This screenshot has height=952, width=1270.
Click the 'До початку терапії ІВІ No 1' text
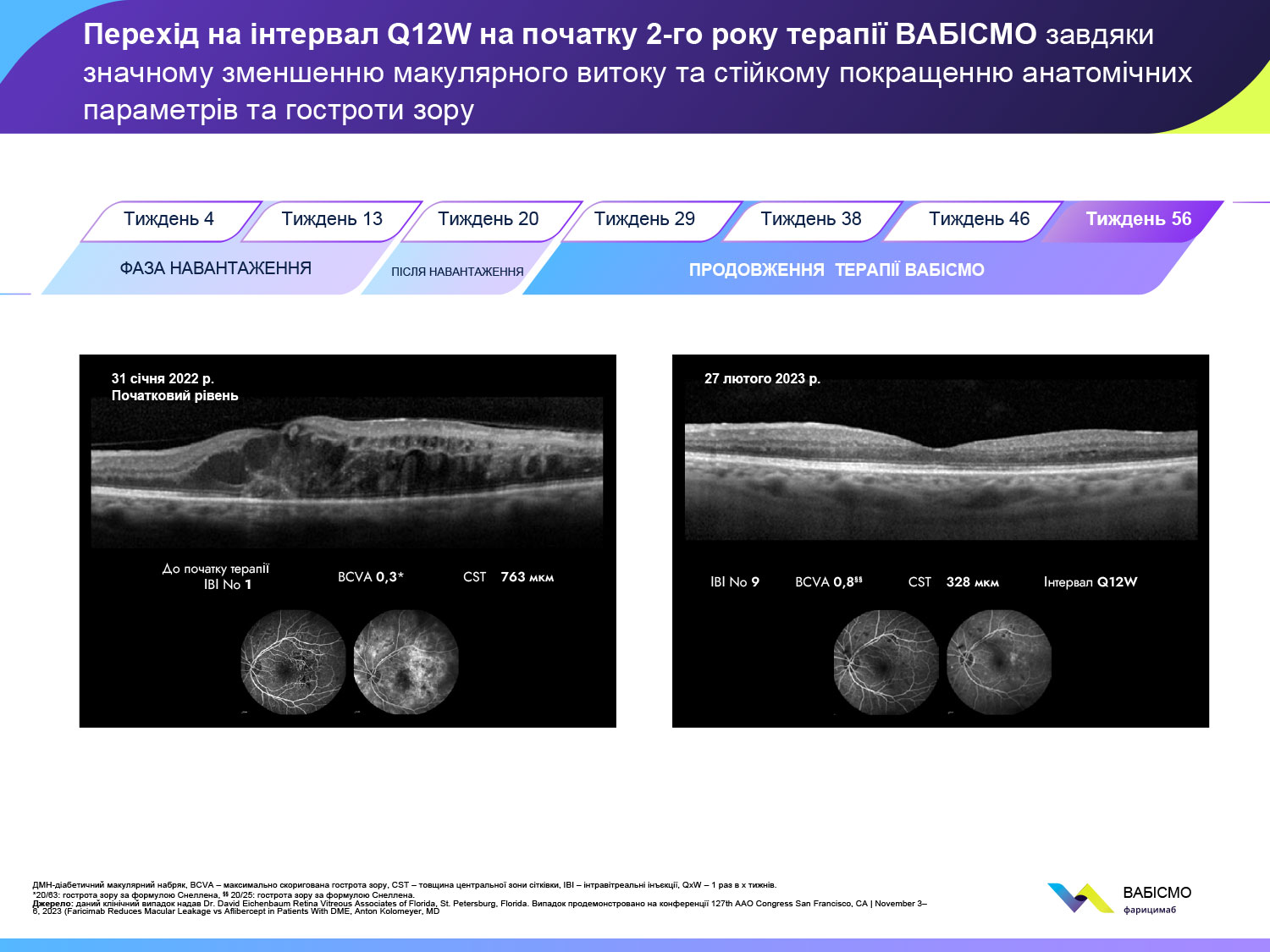[x=216, y=576]
